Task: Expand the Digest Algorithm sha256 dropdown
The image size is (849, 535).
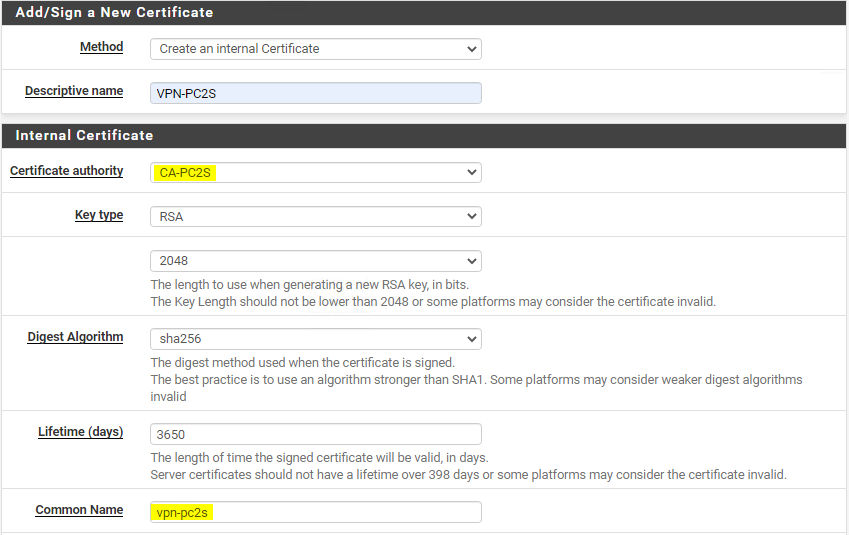Action: [316, 339]
